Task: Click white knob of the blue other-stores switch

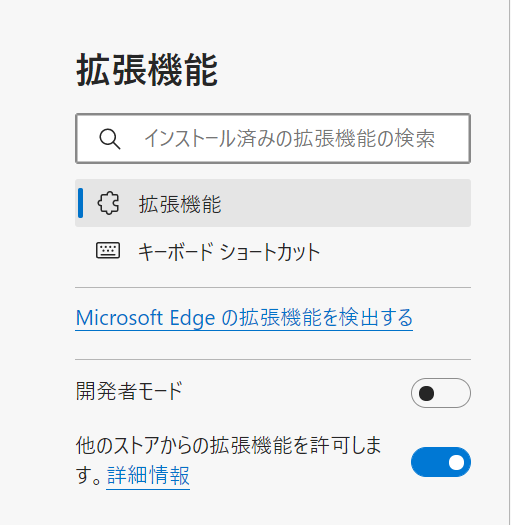Action: (456, 462)
